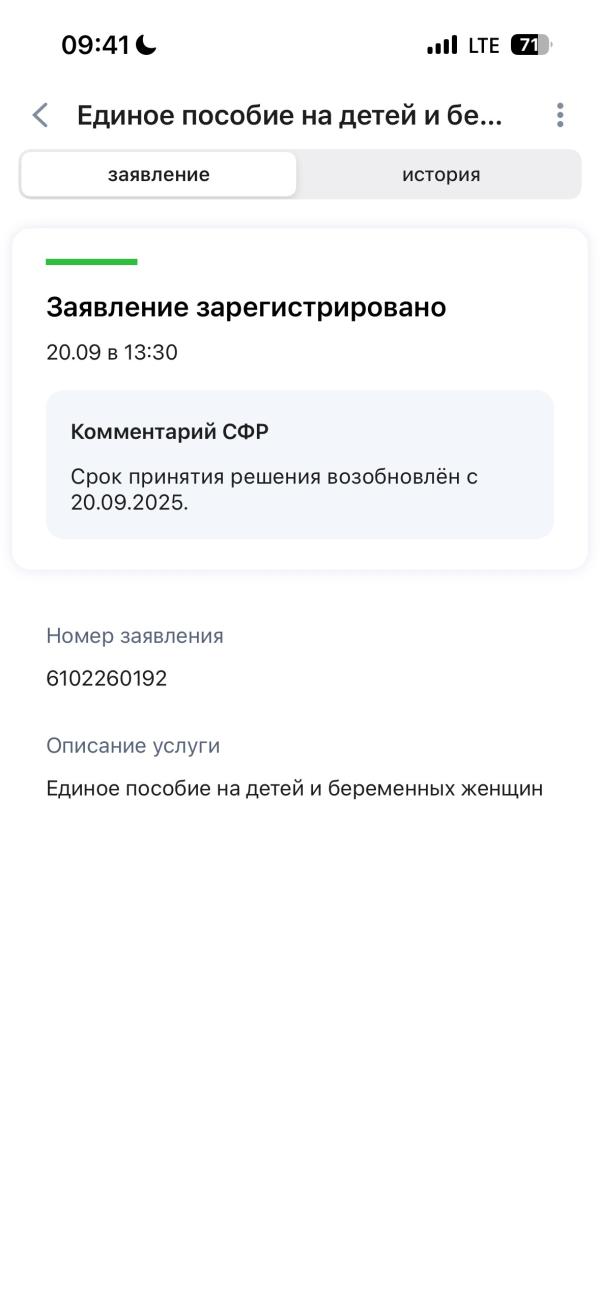Tap the service description text line
Screen dimensions: 600x1300
coord(294,789)
